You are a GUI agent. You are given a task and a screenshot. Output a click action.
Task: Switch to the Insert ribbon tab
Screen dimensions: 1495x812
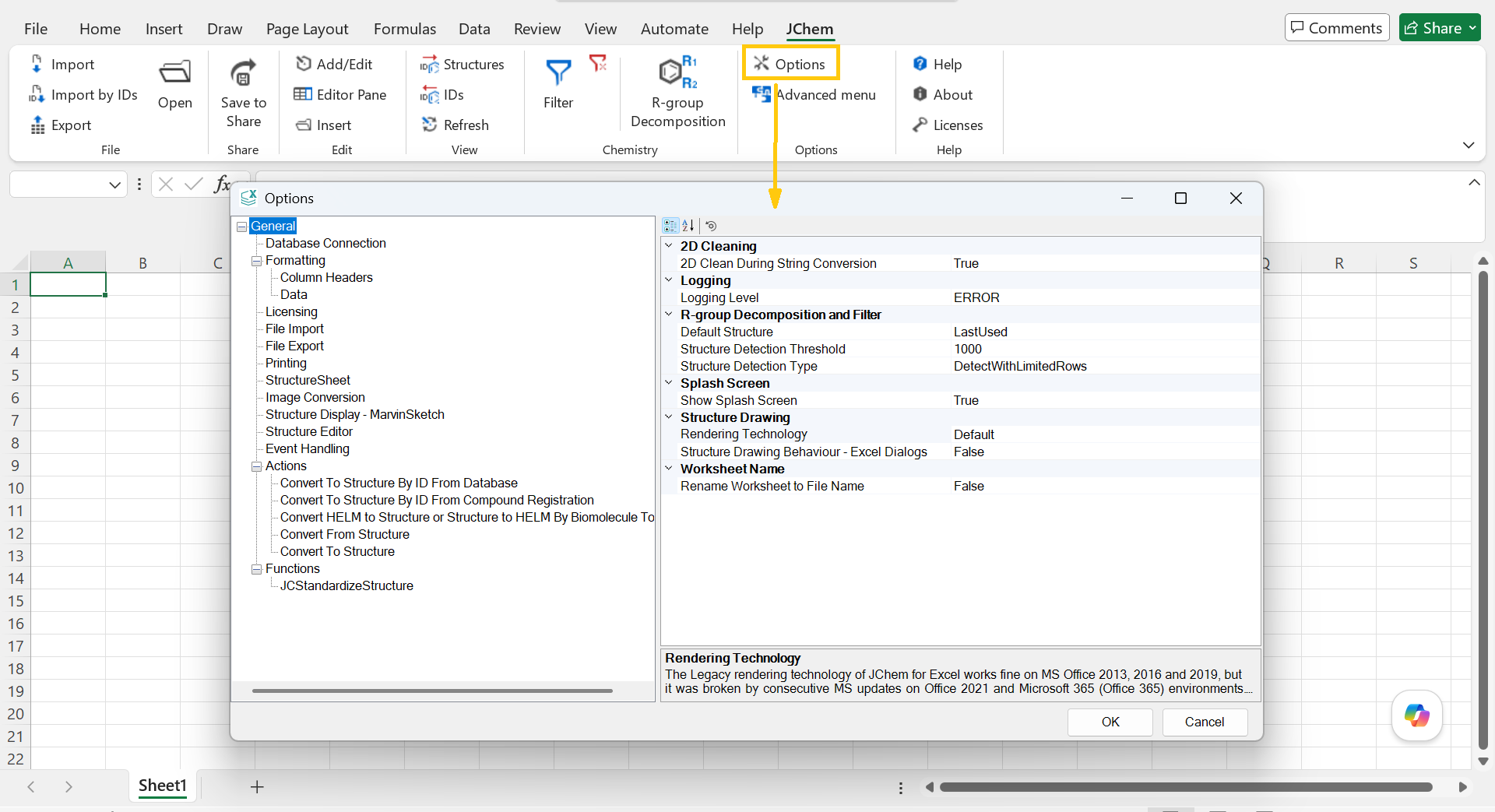pyautogui.click(x=164, y=29)
